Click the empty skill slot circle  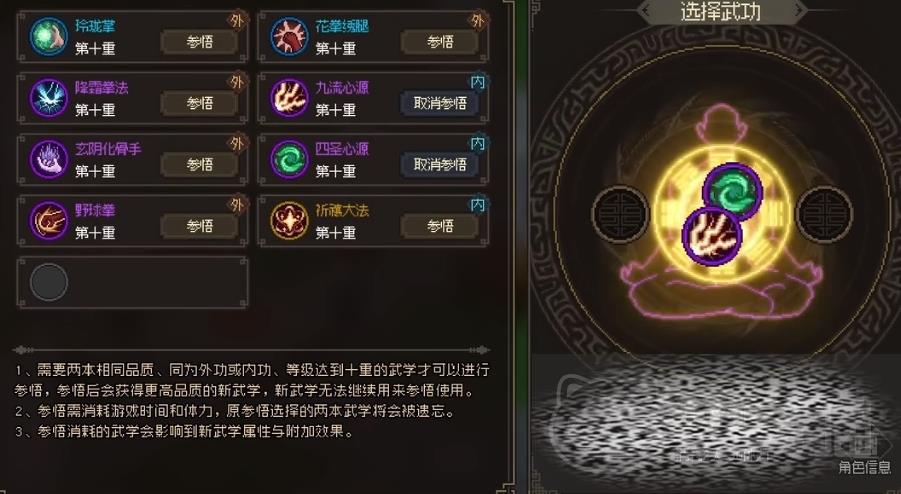point(49,282)
